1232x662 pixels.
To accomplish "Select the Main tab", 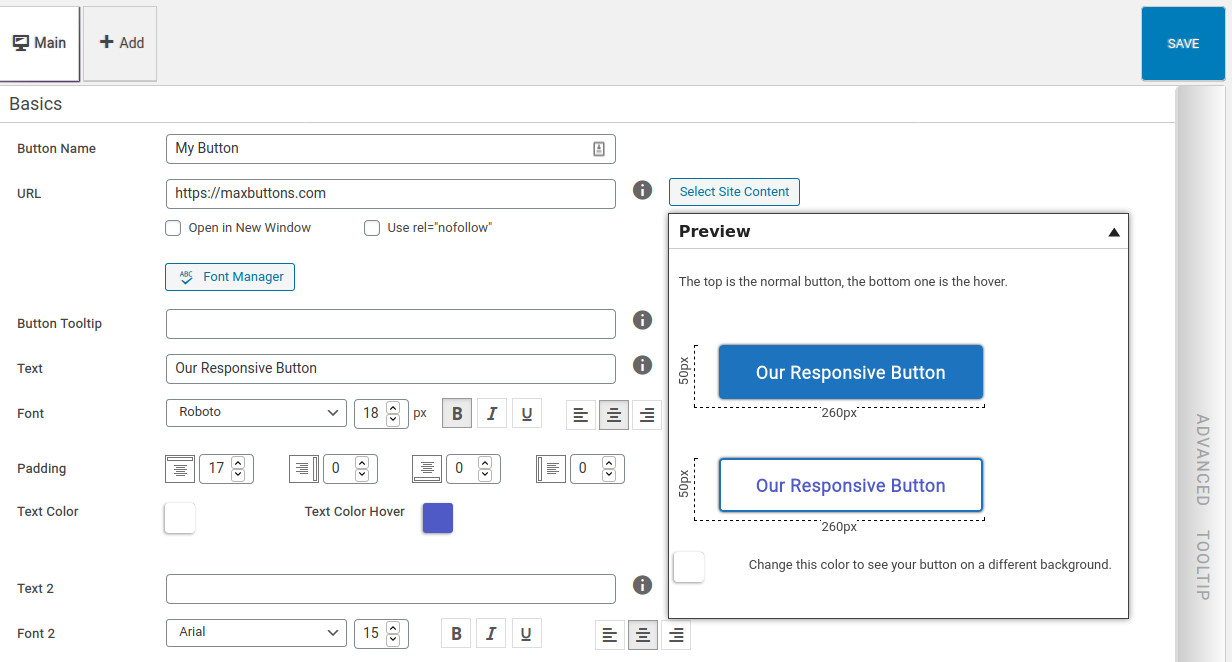I will click(x=40, y=43).
